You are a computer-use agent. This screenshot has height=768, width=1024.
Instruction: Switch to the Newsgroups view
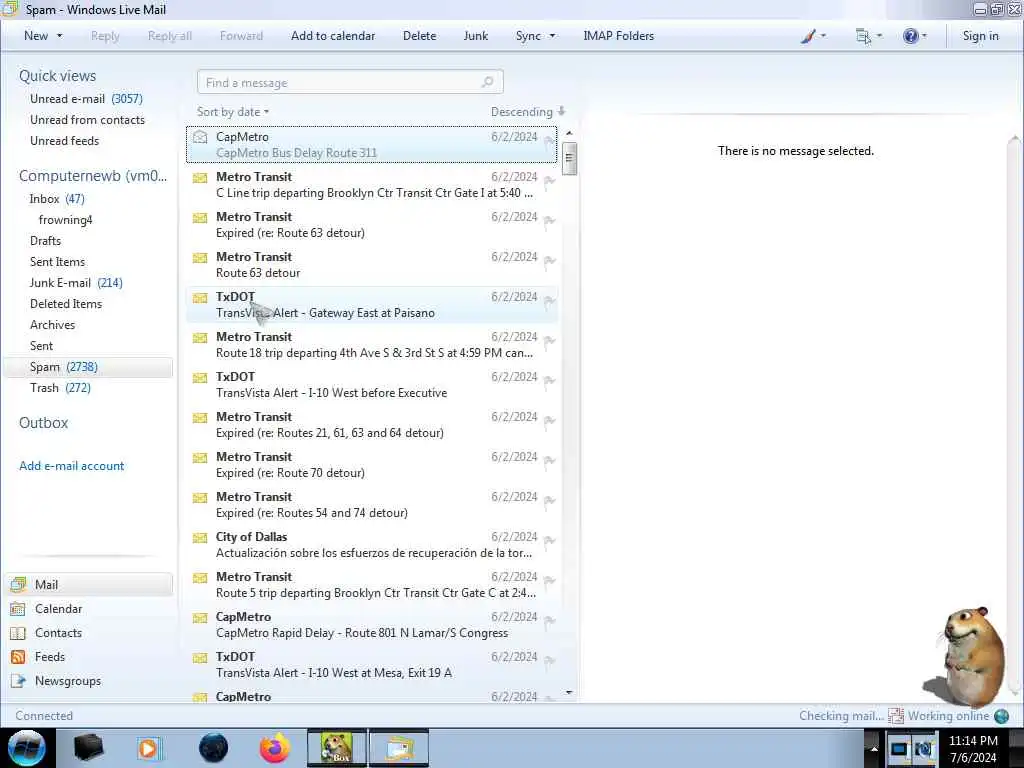coord(68,680)
